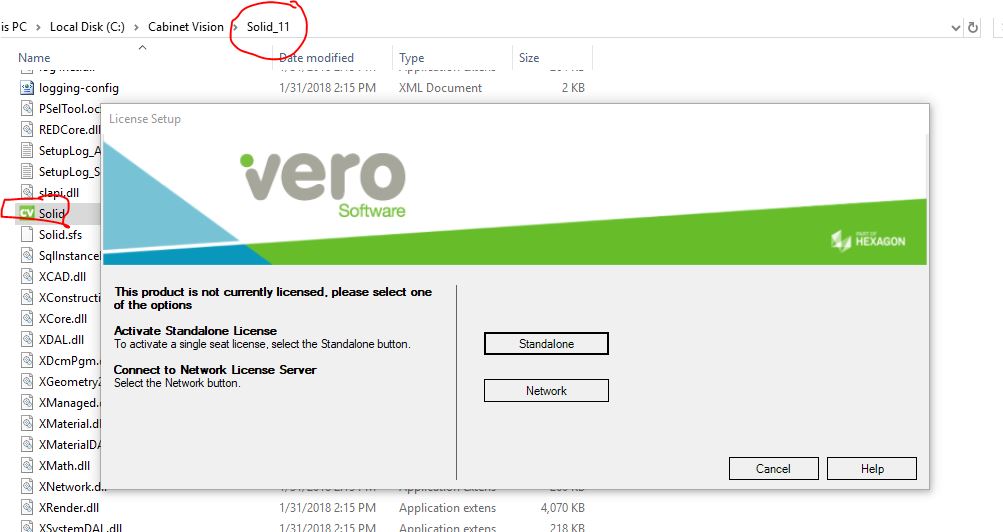This screenshot has width=1003, height=532.
Task: Expand the chevron after Local Disk (C:)
Action: [x=136, y=27]
